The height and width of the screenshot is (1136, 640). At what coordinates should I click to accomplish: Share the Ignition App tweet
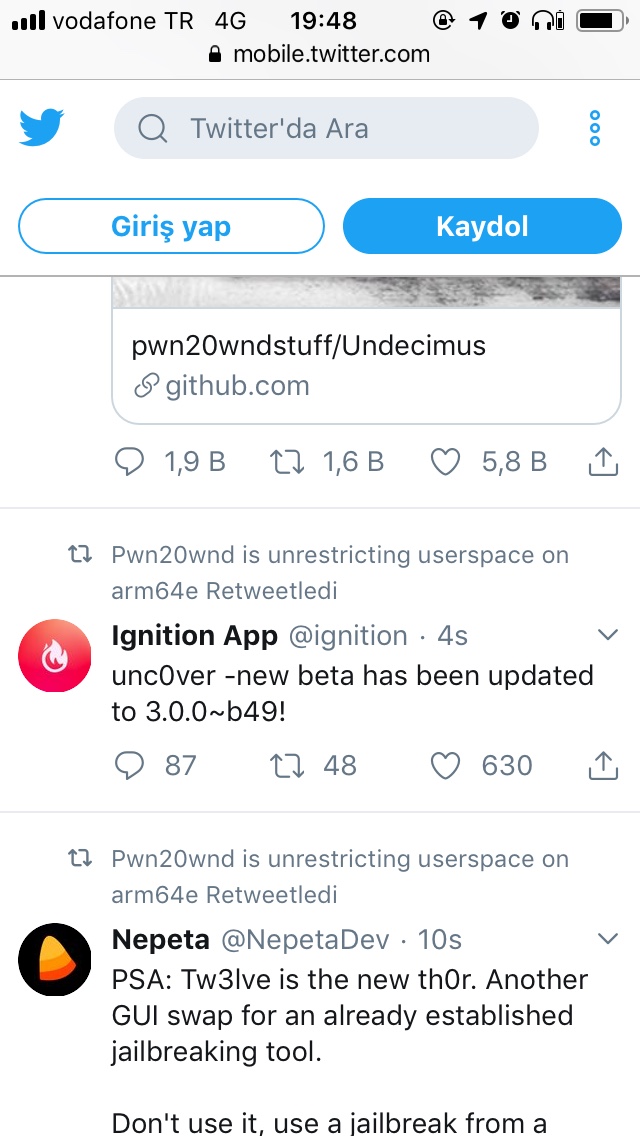click(602, 766)
